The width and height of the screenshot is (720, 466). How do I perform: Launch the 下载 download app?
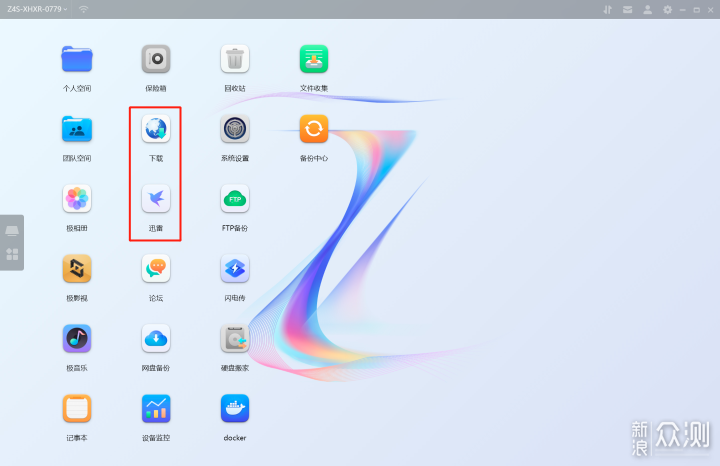tap(156, 129)
